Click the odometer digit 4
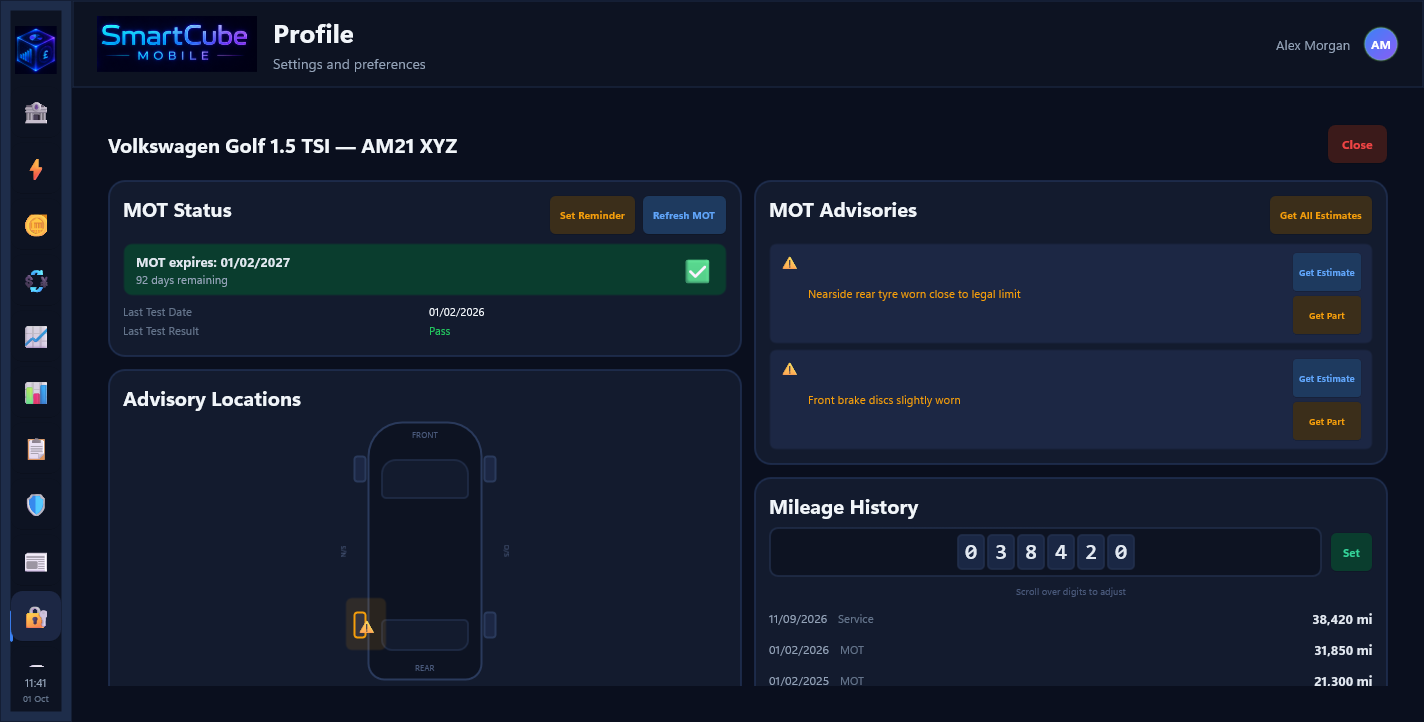This screenshot has width=1424, height=722. coord(1060,552)
